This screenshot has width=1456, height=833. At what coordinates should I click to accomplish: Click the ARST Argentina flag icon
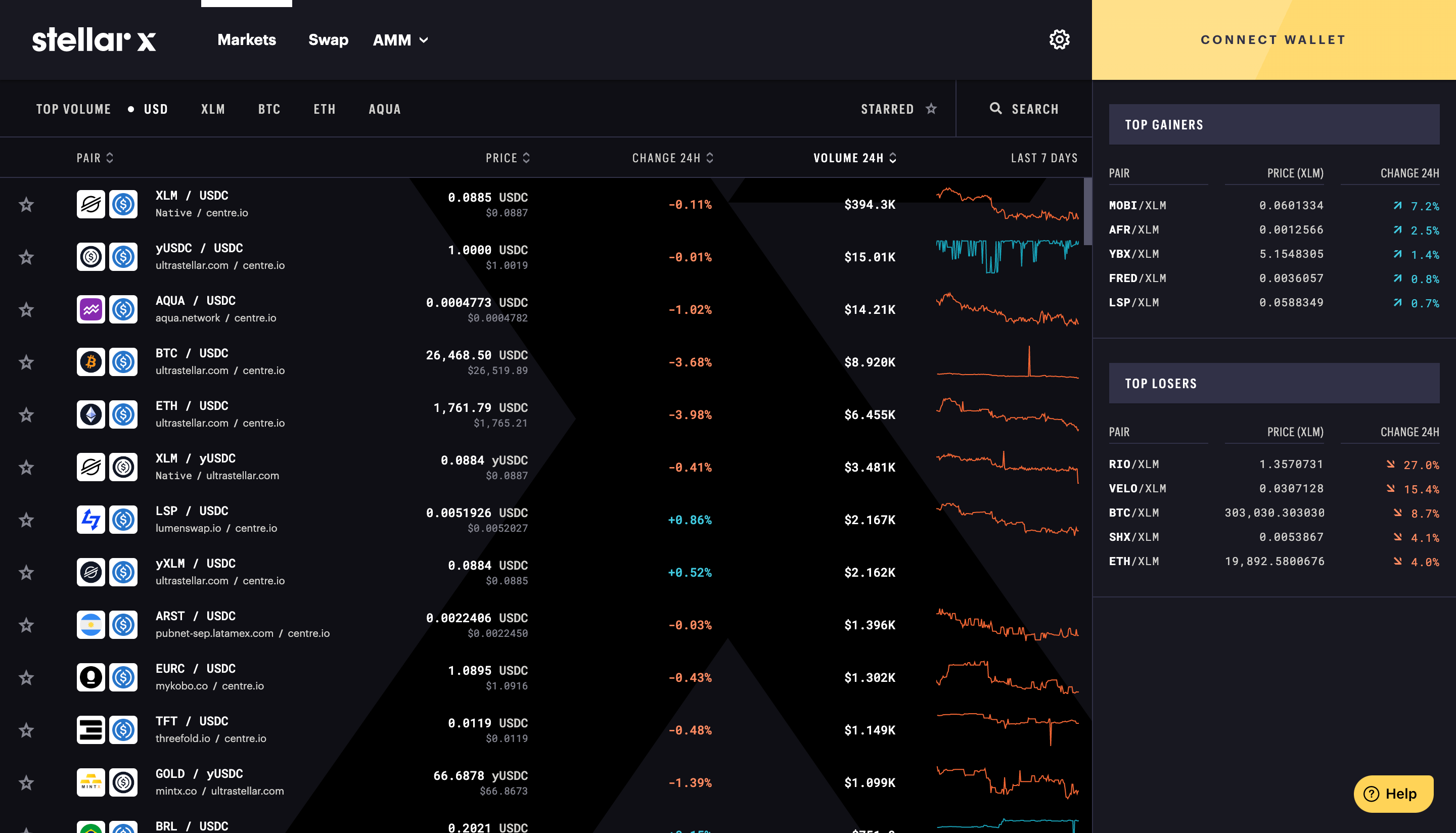pyautogui.click(x=91, y=625)
